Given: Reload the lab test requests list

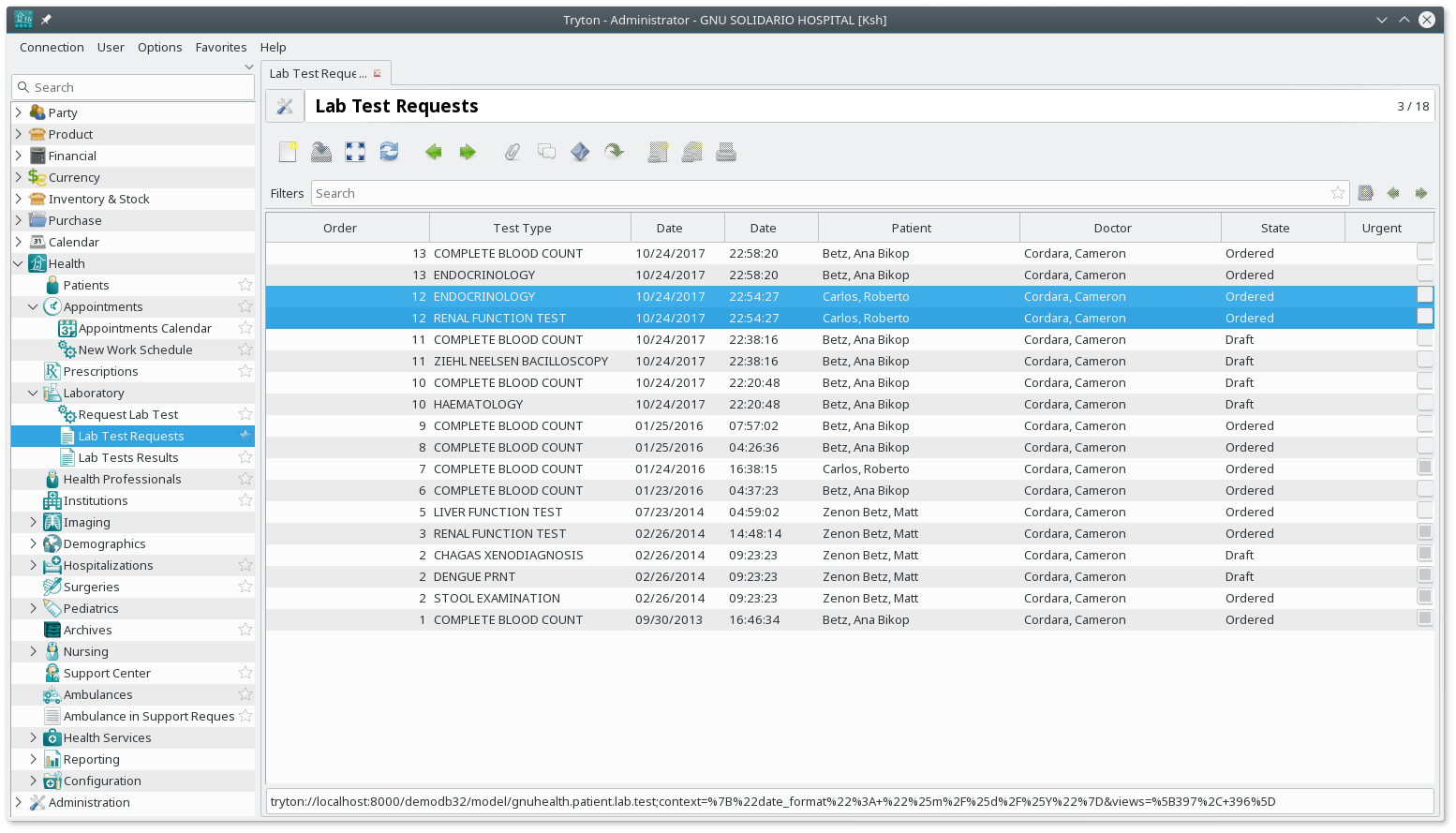Looking at the screenshot, I should pyautogui.click(x=389, y=151).
